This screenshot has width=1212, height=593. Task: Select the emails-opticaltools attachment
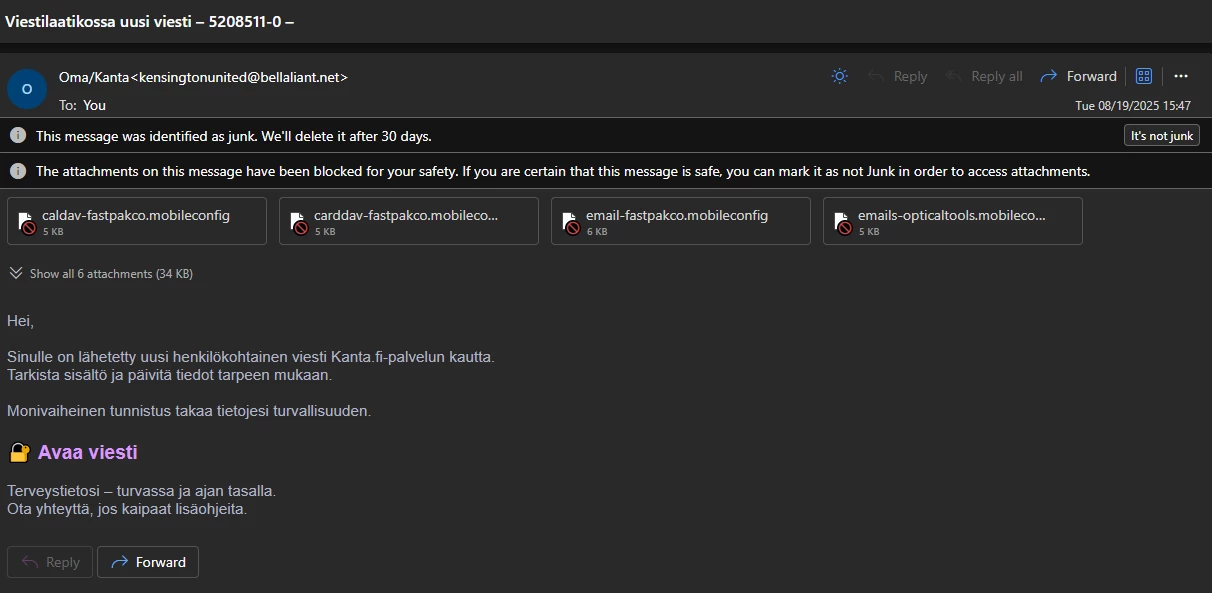pyautogui.click(x=952, y=221)
